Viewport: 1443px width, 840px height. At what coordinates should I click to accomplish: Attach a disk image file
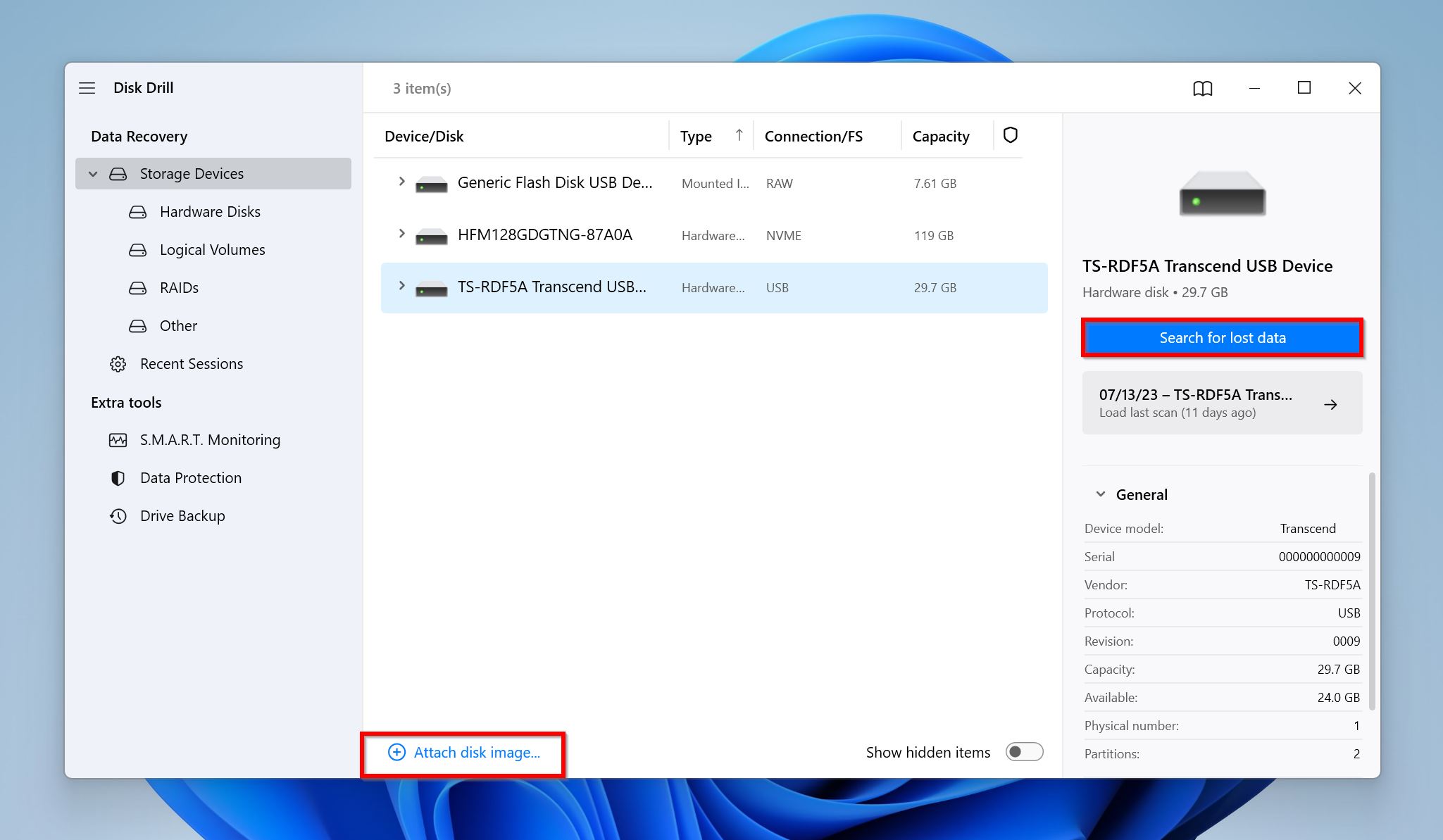point(463,752)
